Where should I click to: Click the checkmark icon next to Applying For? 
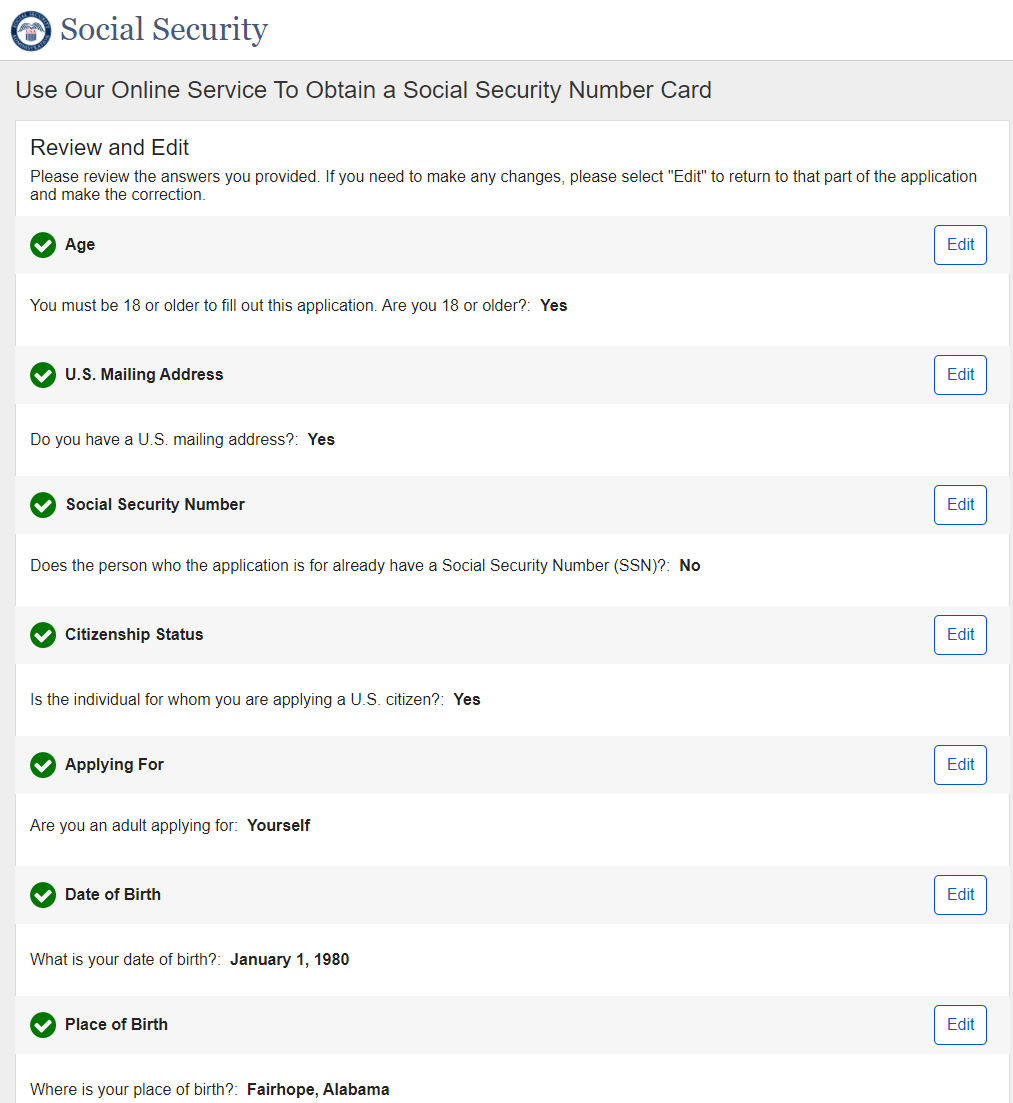tap(43, 765)
